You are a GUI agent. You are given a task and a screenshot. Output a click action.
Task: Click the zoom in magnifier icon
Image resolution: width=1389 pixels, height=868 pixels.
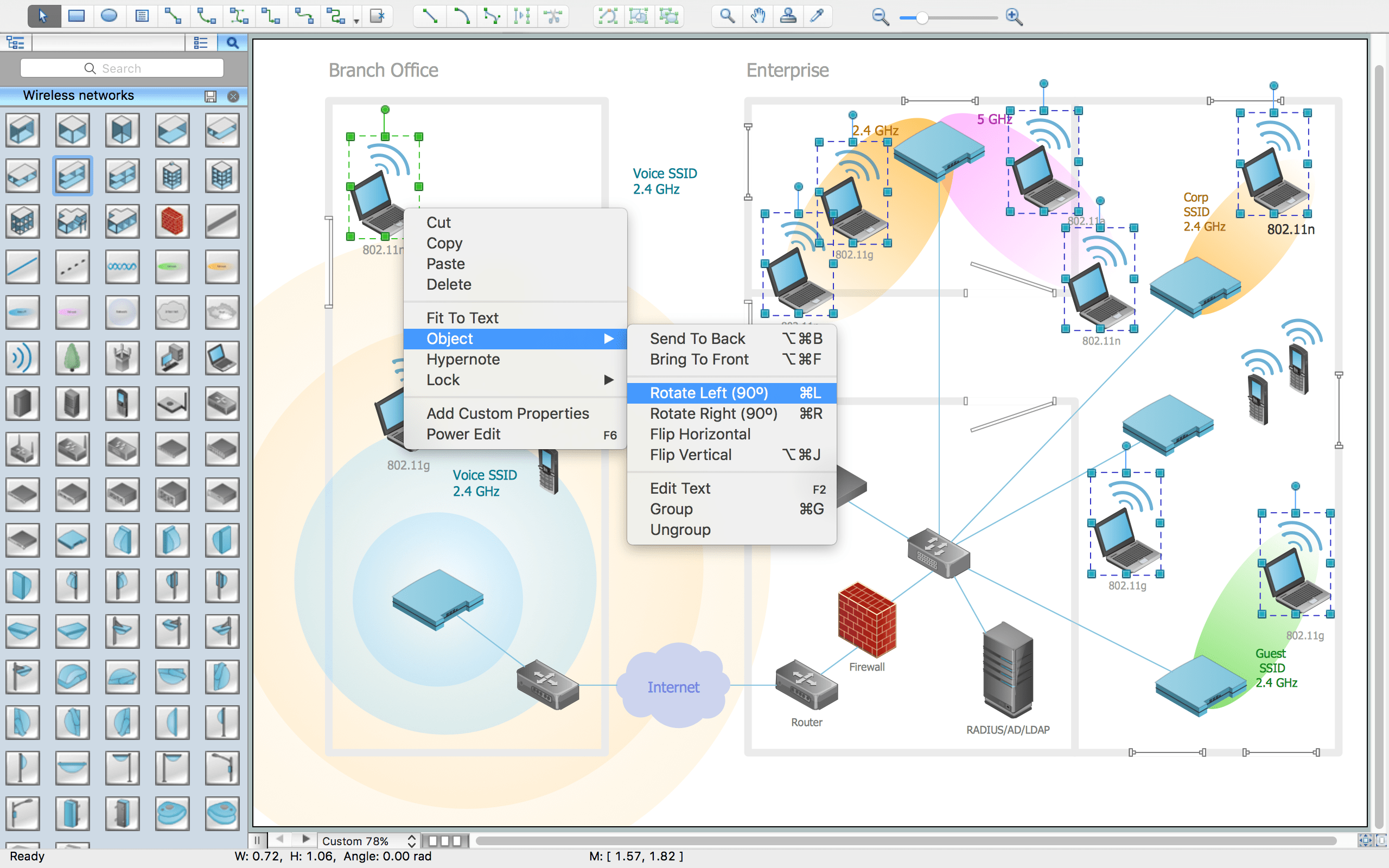coord(1014,17)
